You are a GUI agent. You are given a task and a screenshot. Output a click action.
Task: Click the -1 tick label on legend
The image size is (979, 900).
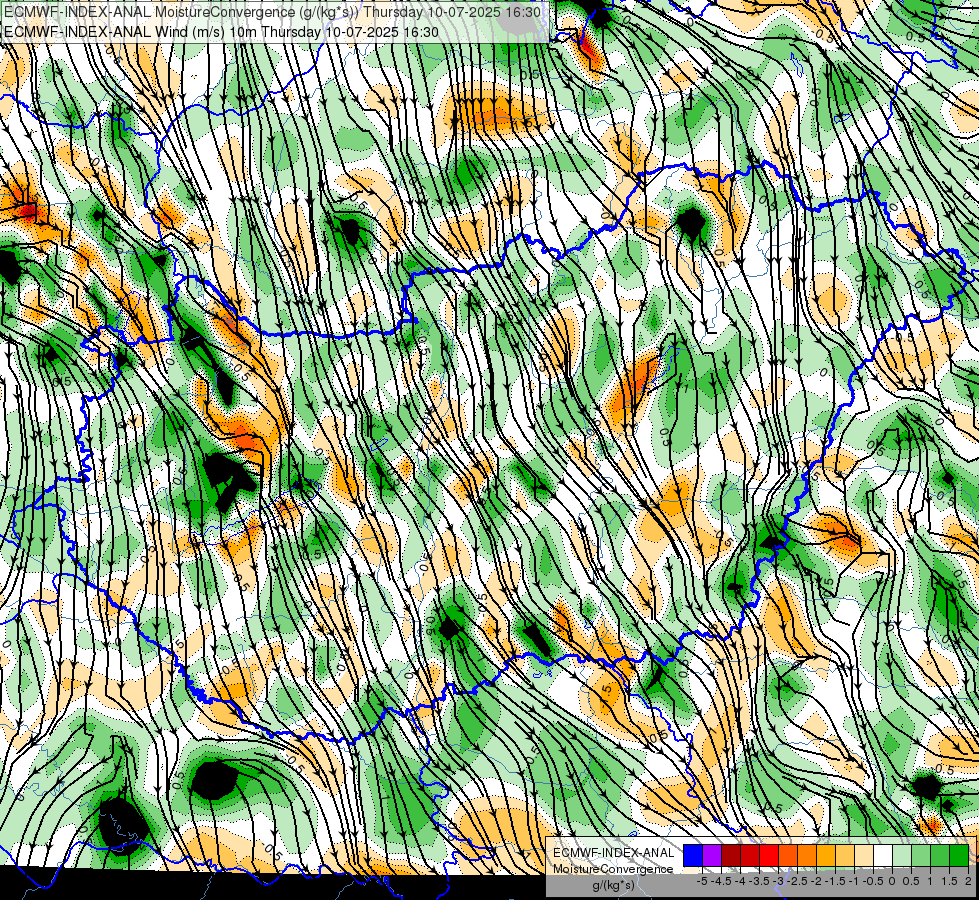click(854, 881)
